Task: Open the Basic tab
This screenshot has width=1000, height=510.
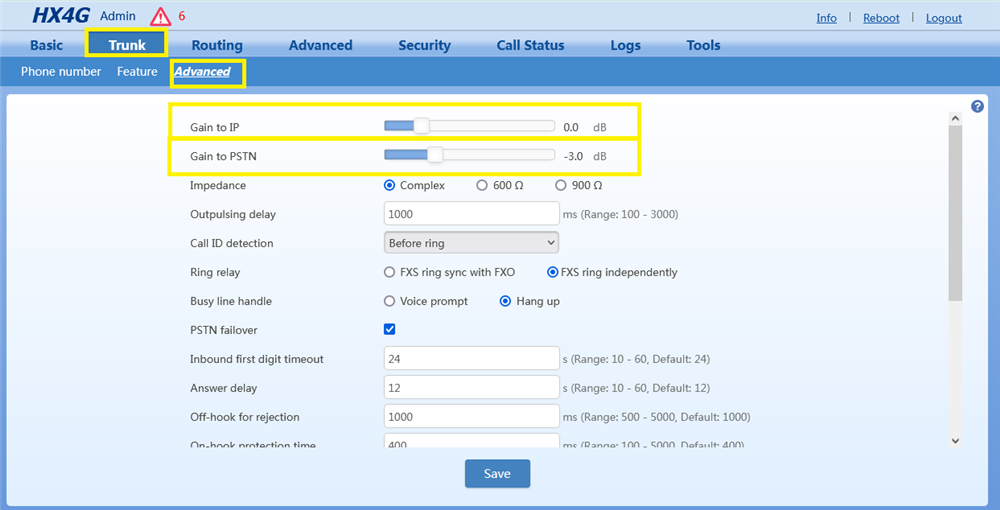Action: [47, 45]
